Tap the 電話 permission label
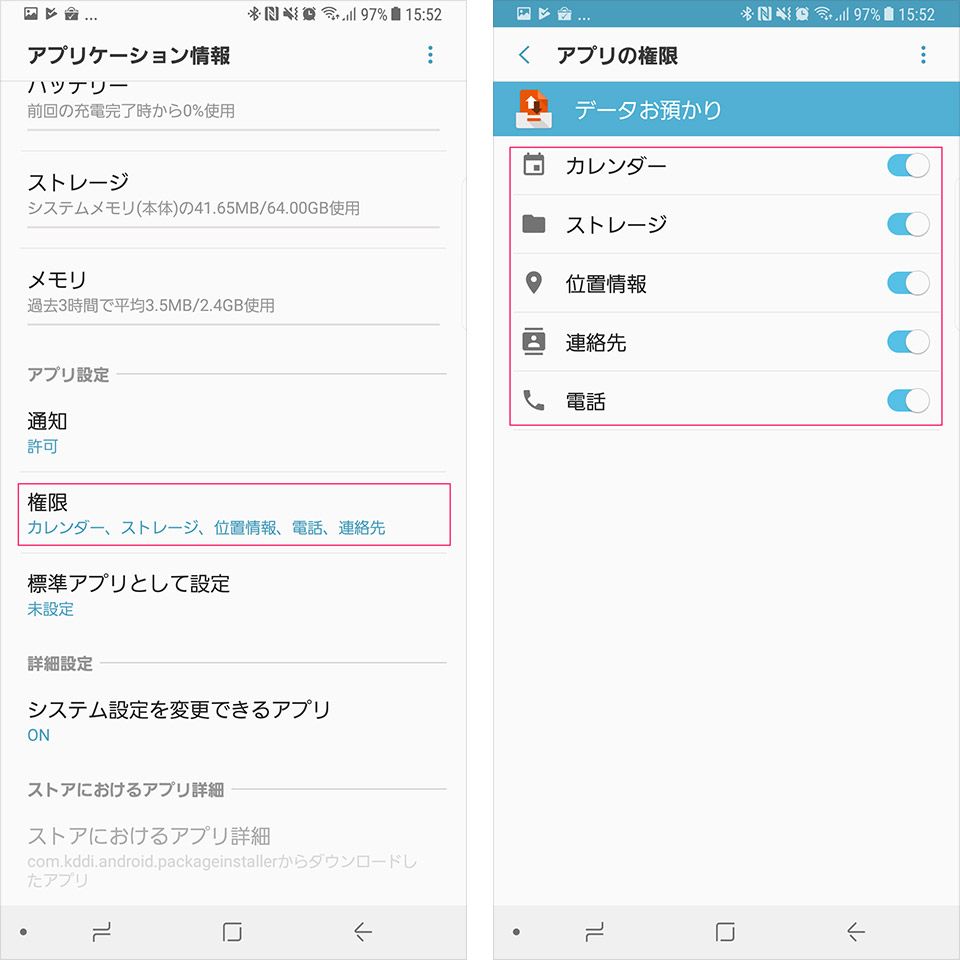 (586, 401)
